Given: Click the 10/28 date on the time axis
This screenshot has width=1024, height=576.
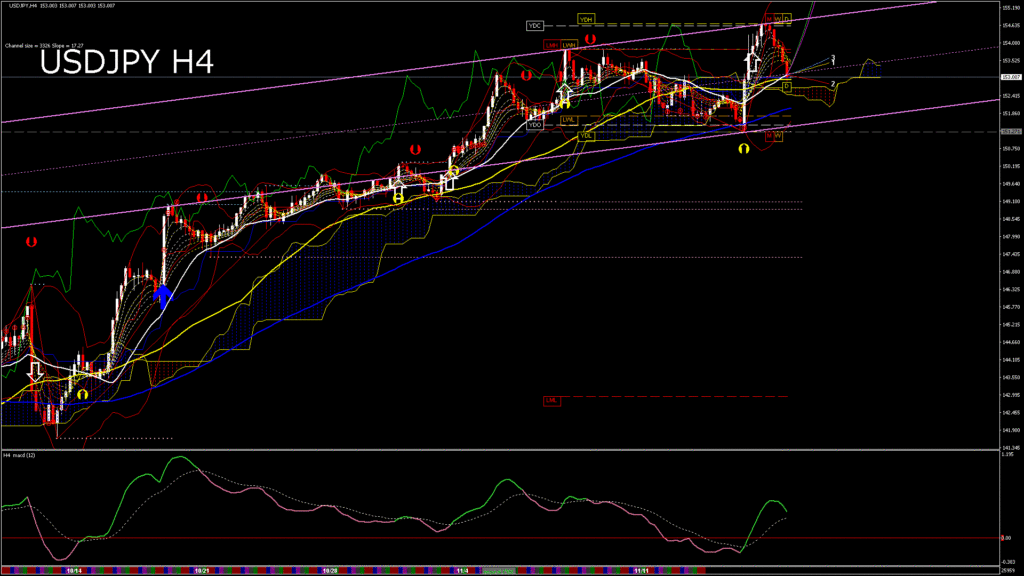Looking at the screenshot, I should tap(330, 571).
